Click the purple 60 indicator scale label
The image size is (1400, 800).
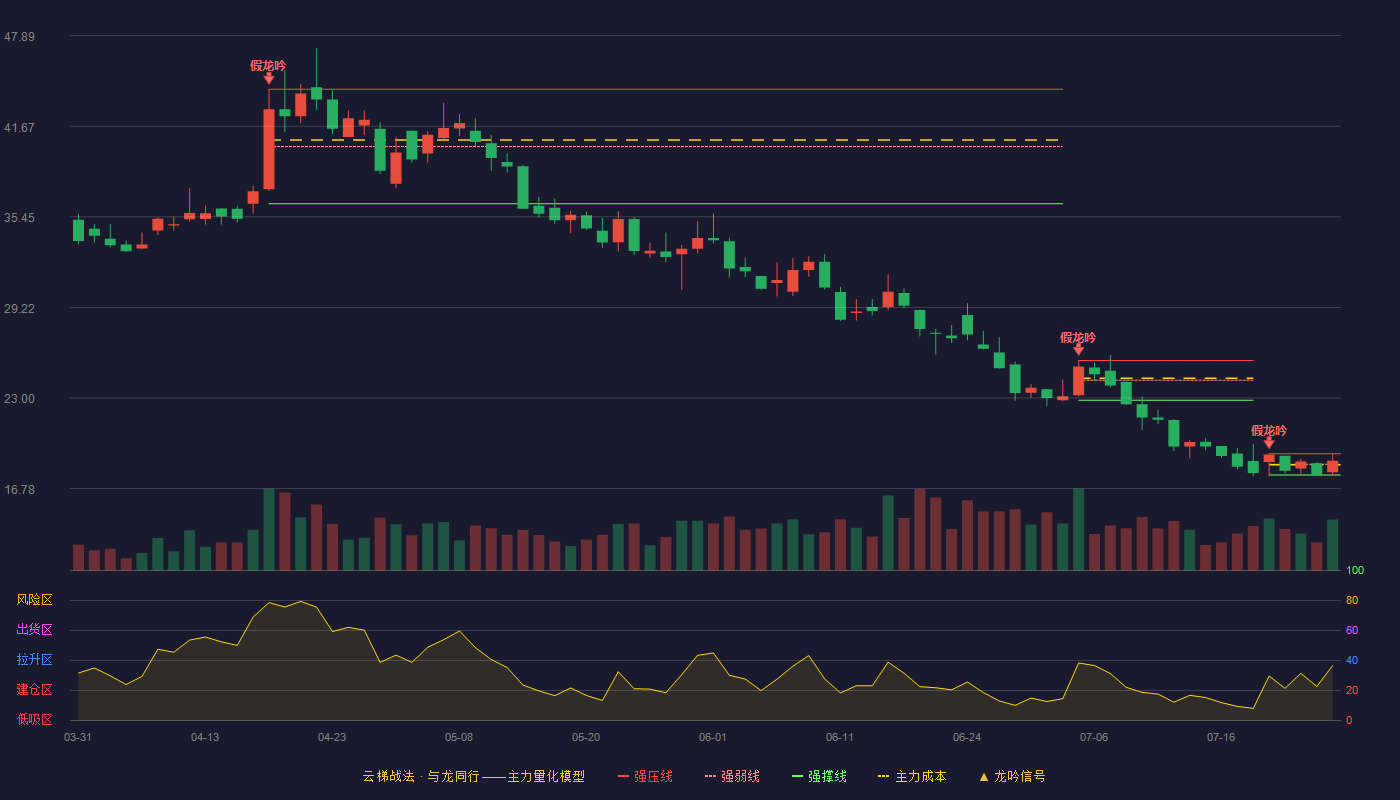1352,631
